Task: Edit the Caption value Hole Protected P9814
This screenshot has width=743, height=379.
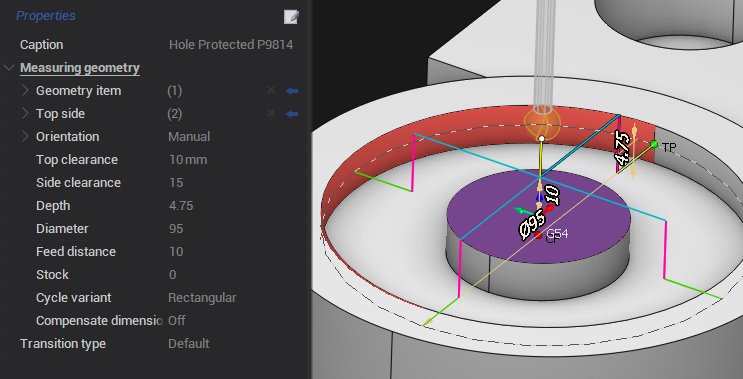Action: (x=231, y=45)
